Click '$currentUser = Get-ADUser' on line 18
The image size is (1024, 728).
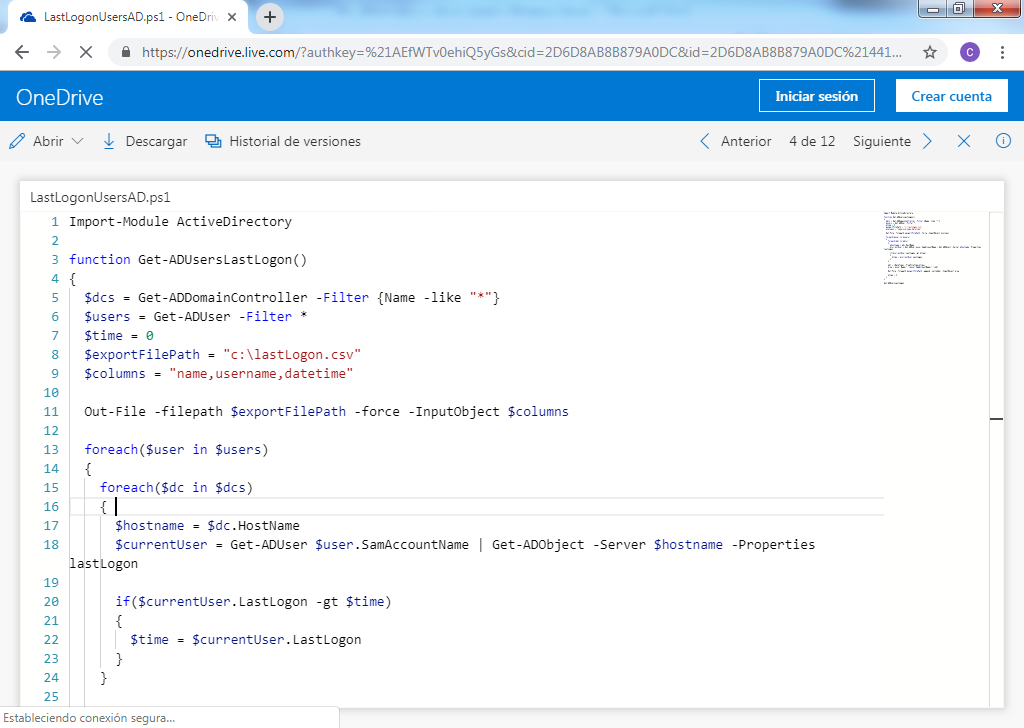[211, 545]
